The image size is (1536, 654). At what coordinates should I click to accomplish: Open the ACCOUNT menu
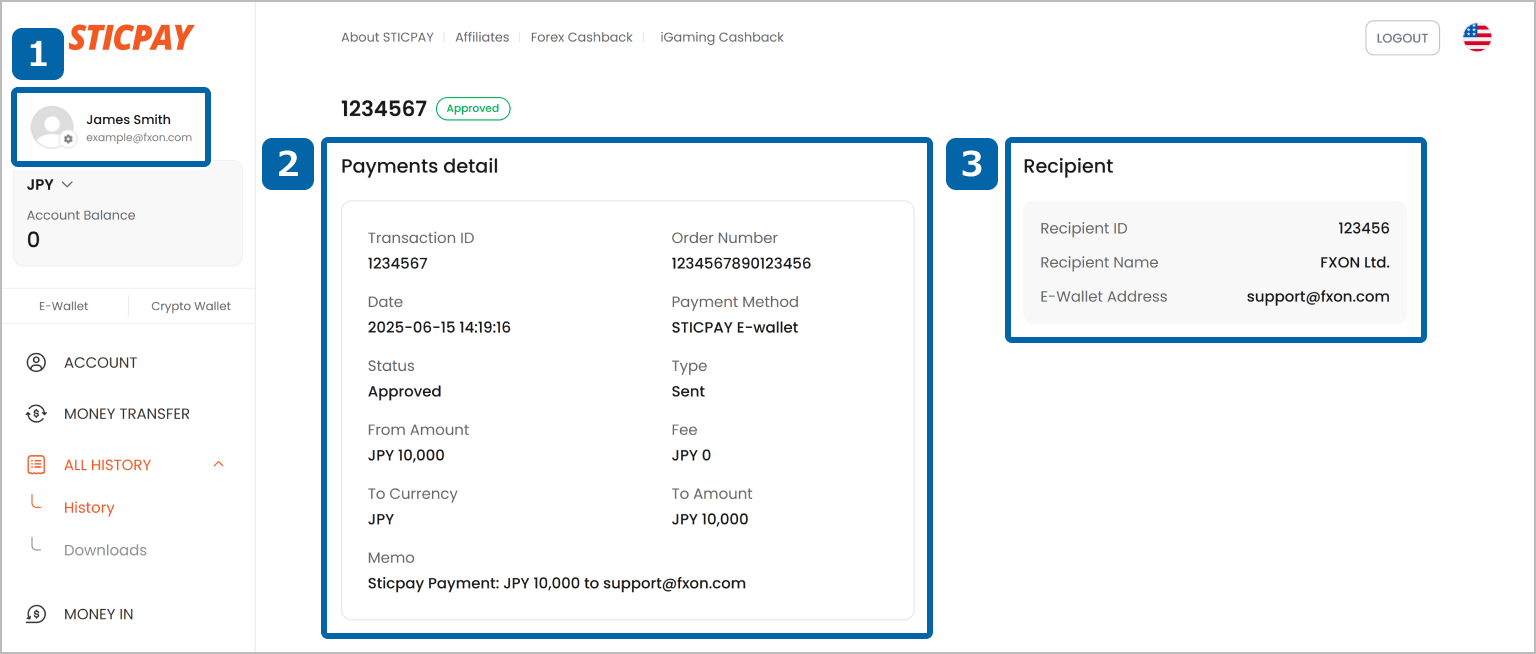(x=101, y=363)
